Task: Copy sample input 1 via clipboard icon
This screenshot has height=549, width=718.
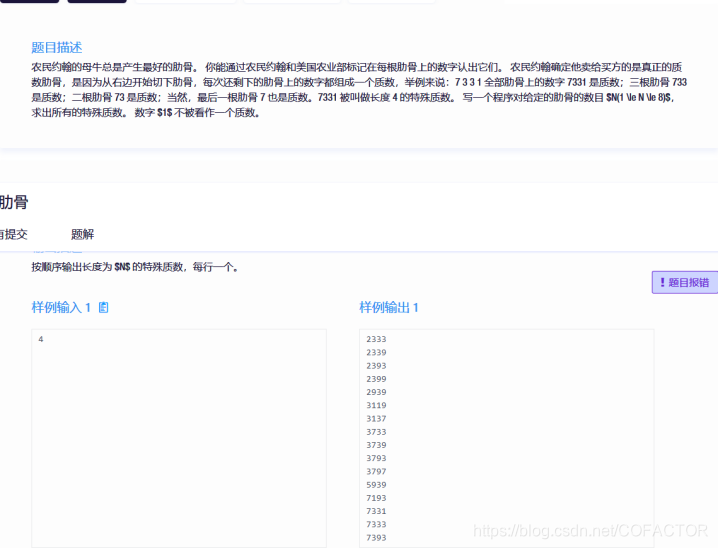Action: [x=103, y=308]
